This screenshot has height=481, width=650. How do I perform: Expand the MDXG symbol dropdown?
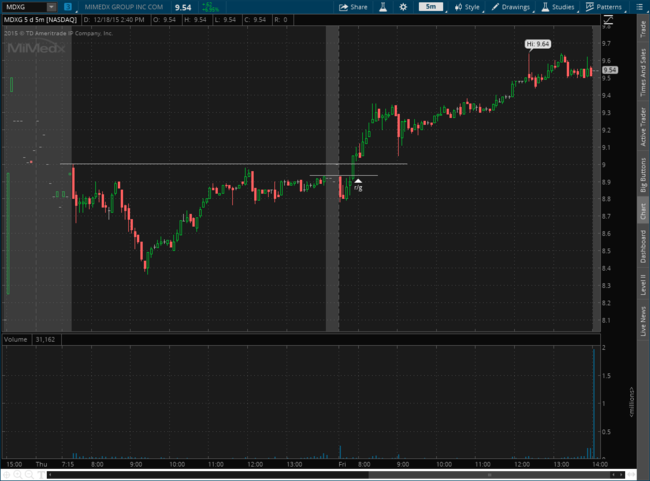(53, 7)
